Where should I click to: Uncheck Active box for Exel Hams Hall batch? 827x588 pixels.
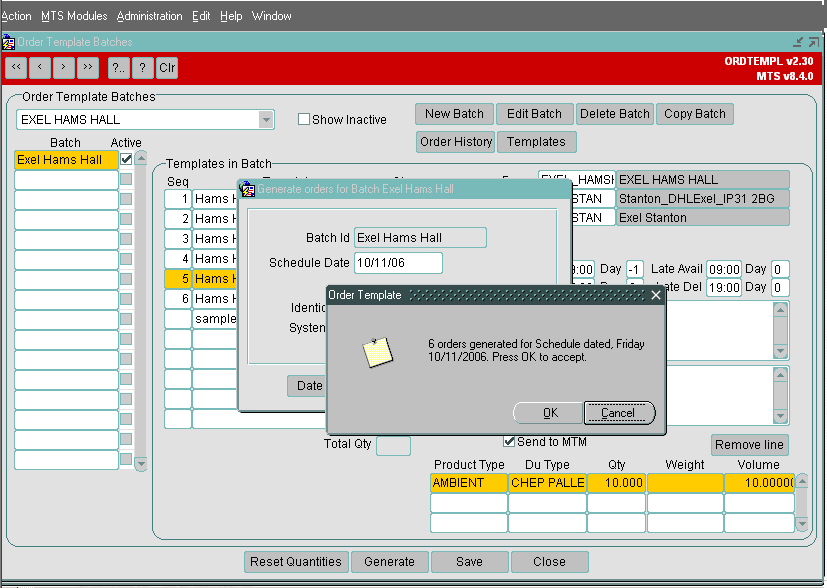point(126,159)
